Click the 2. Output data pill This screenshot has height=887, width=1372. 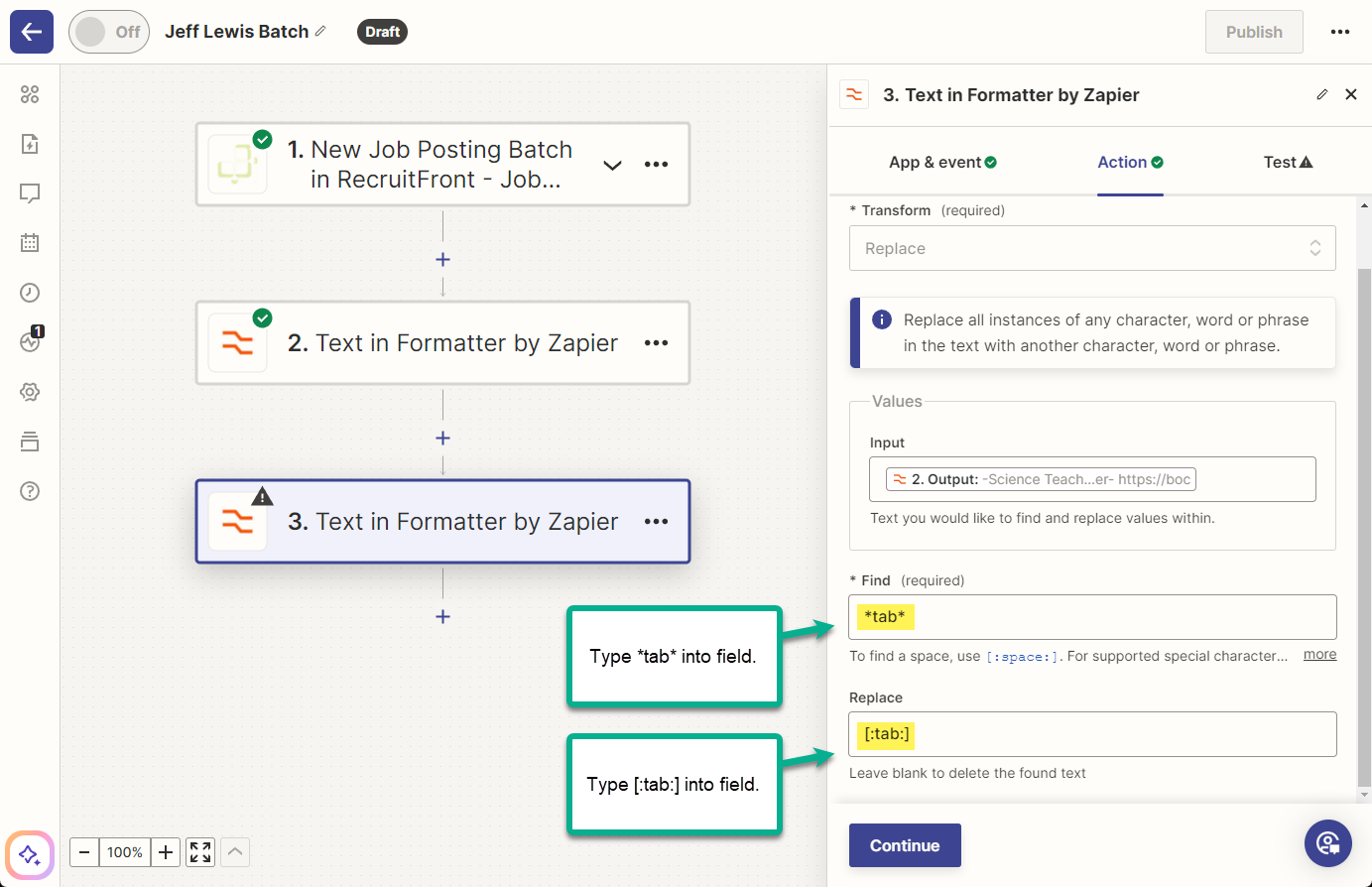(1041, 479)
